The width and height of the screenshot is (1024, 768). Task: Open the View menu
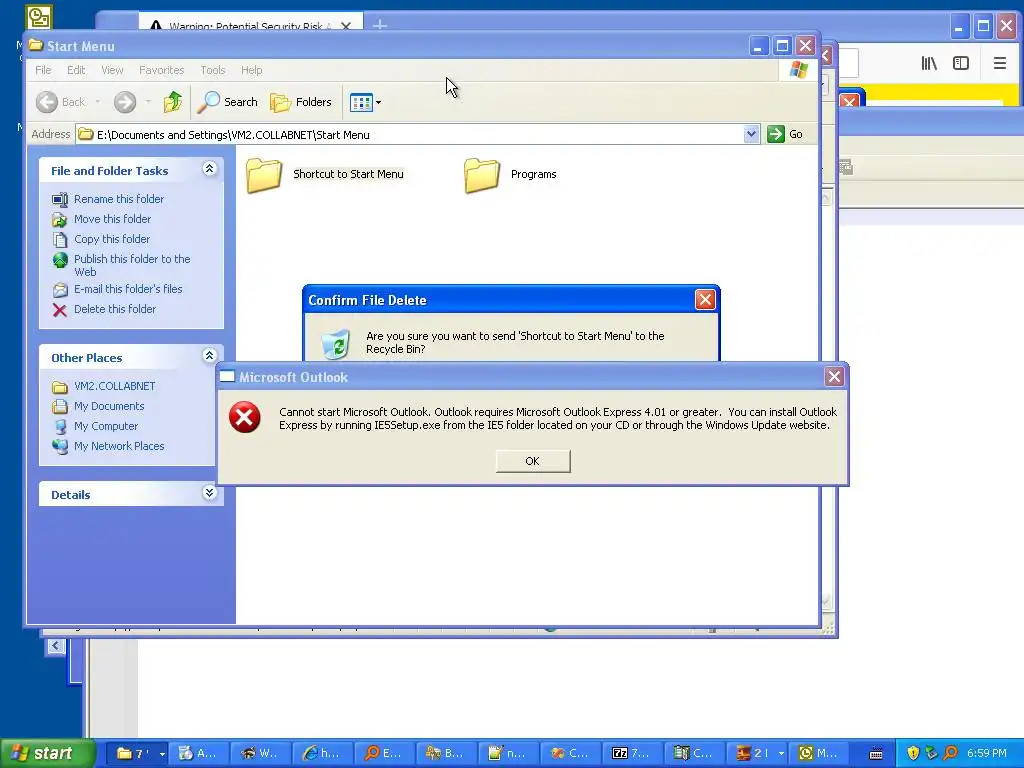pyautogui.click(x=112, y=70)
